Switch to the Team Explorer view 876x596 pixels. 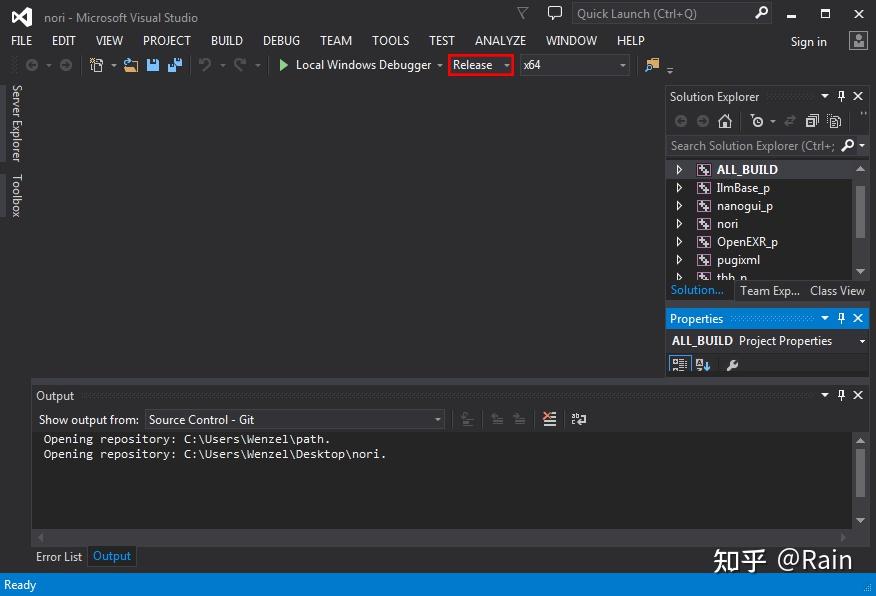pos(769,290)
